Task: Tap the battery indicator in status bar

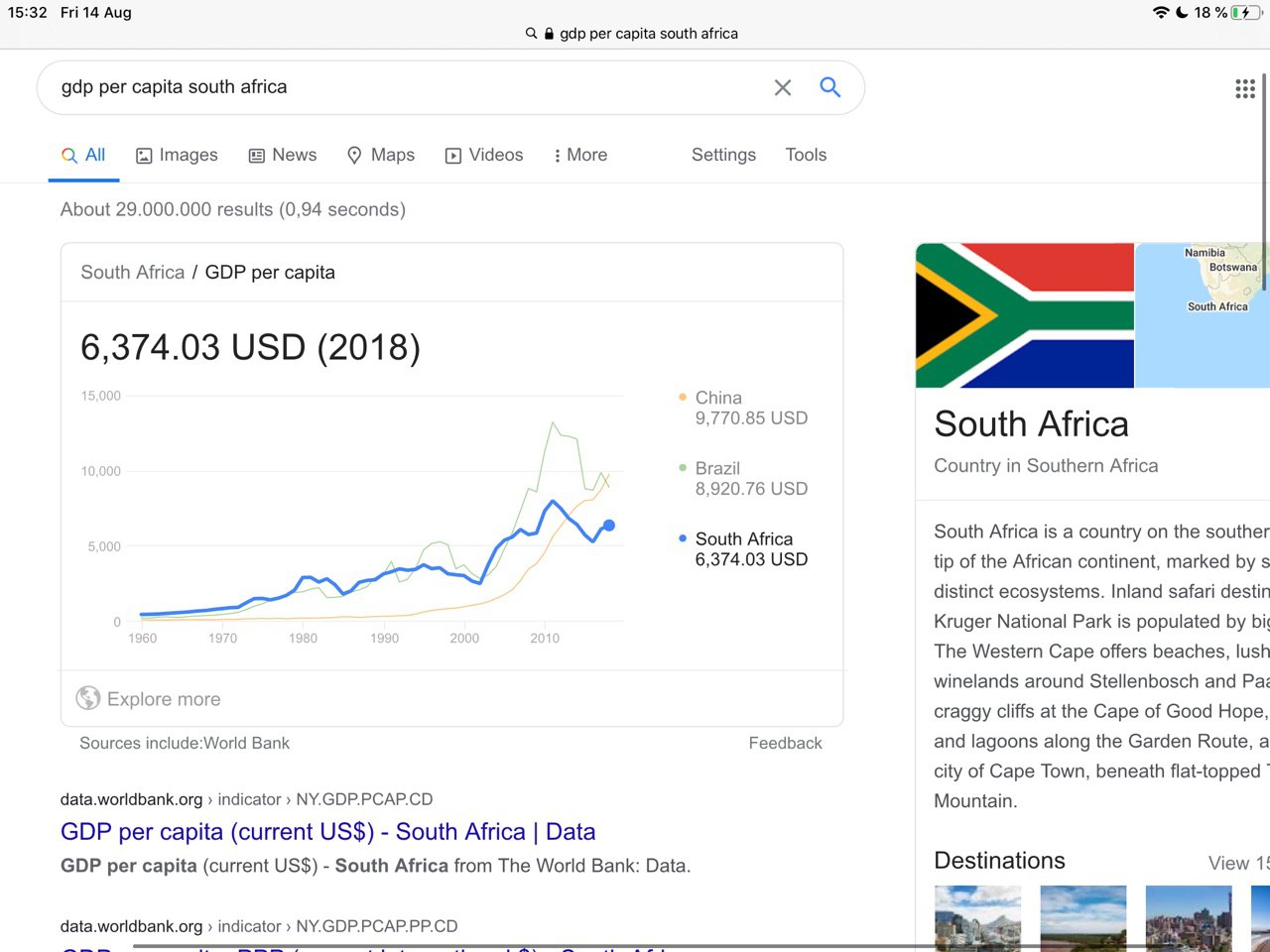Action: 1246,13
